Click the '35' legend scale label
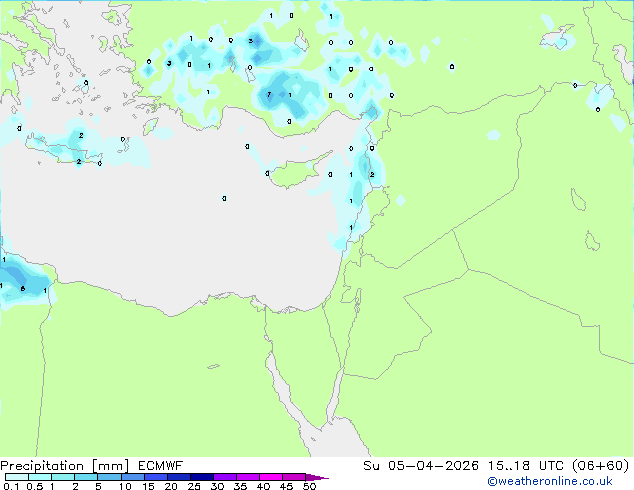Image resolution: width=634 pixels, height=490 pixels. (x=240, y=486)
